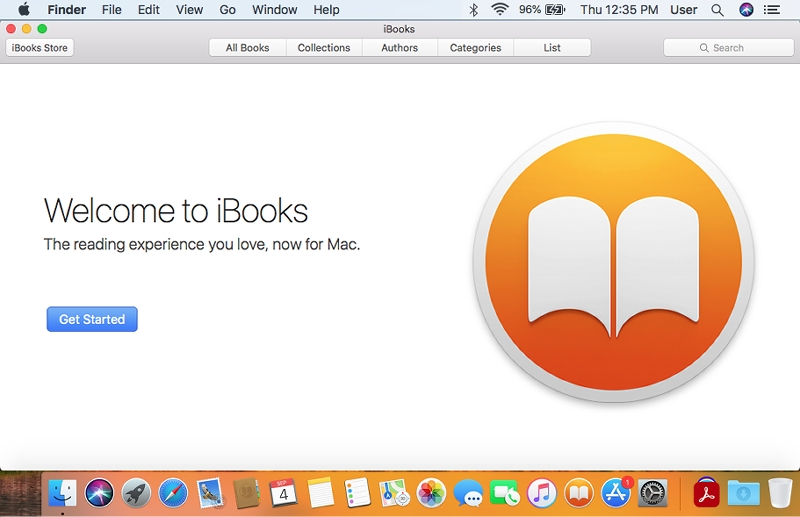Open Finder from the dock
The width and height of the screenshot is (800, 517).
click(62, 494)
